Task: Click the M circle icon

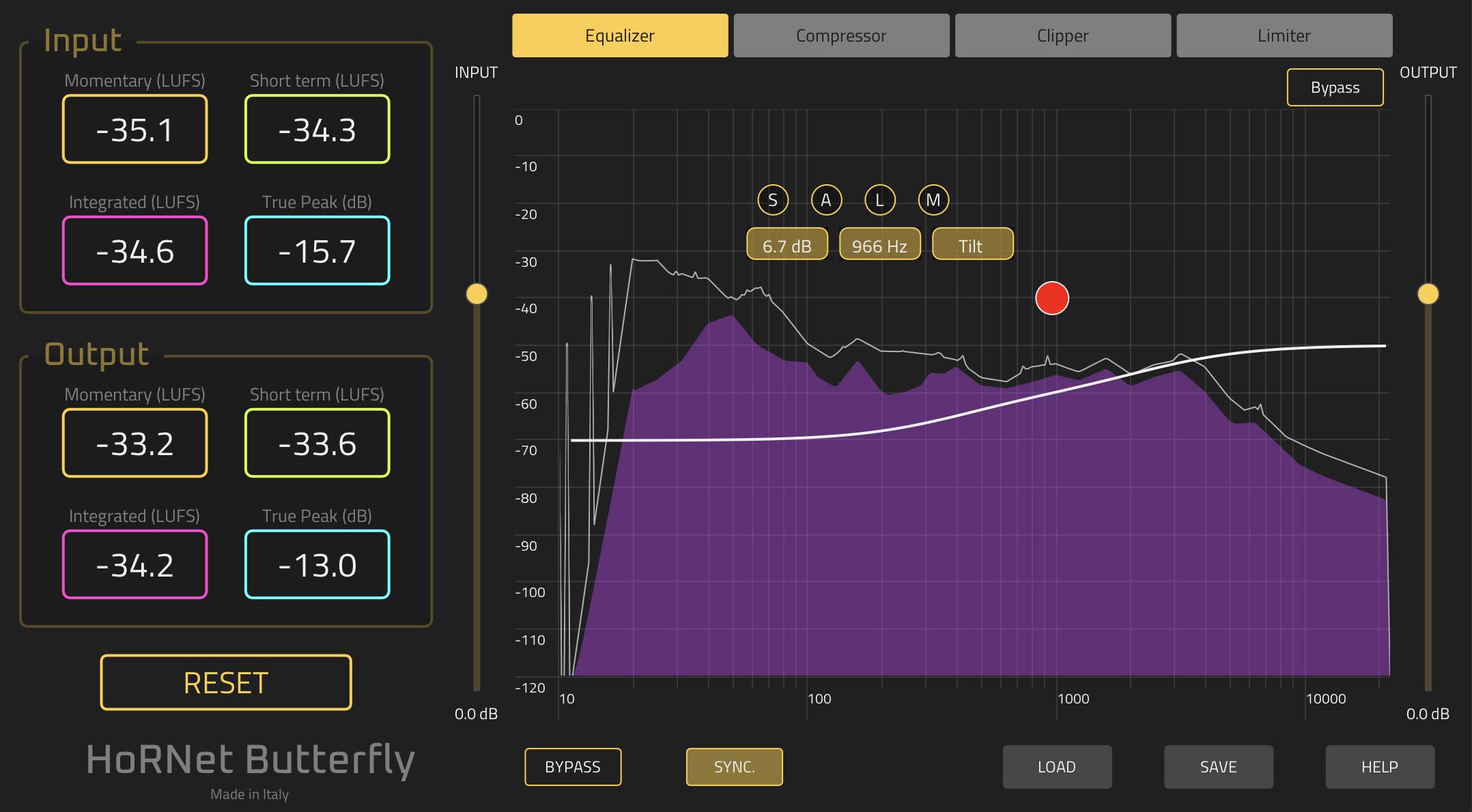Action: tap(933, 200)
